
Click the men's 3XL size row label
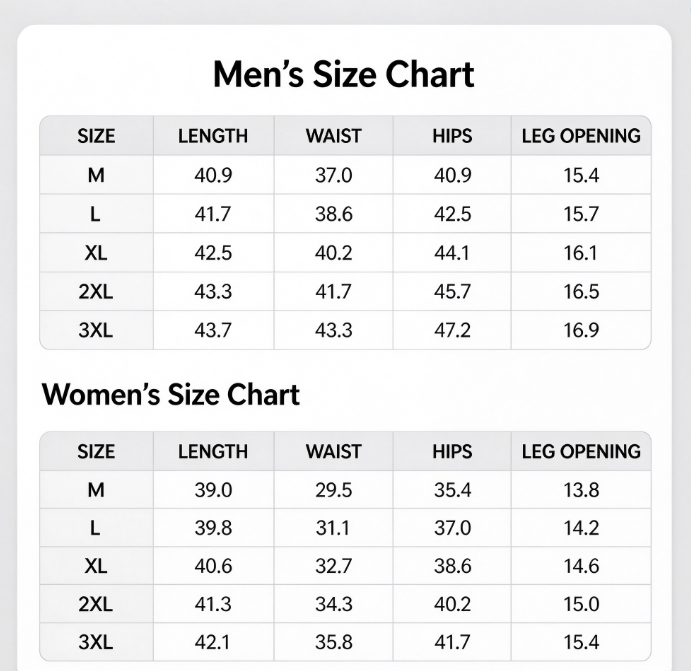(x=96, y=330)
